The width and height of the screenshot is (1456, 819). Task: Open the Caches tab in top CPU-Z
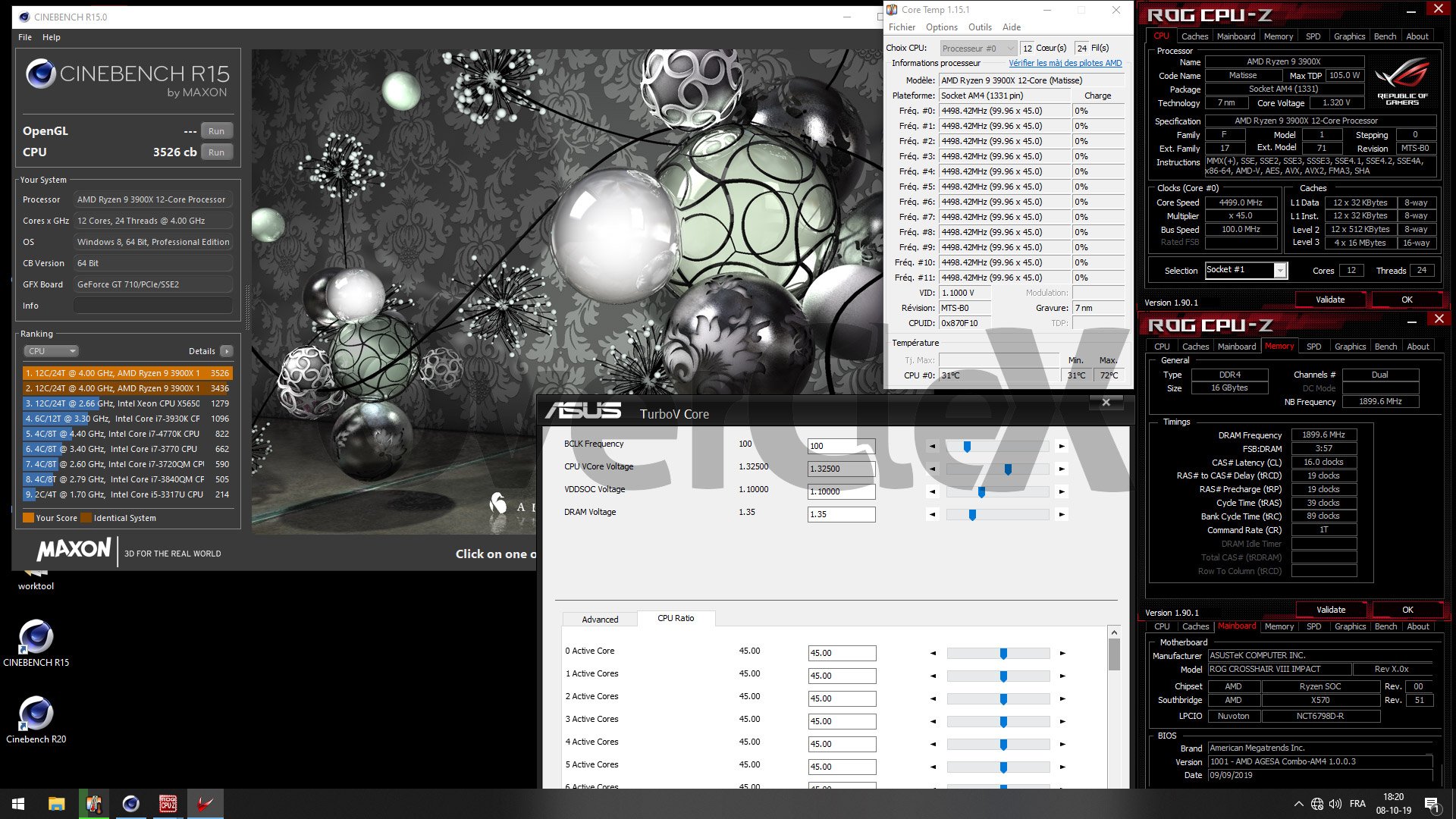click(x=1194, y=36)
